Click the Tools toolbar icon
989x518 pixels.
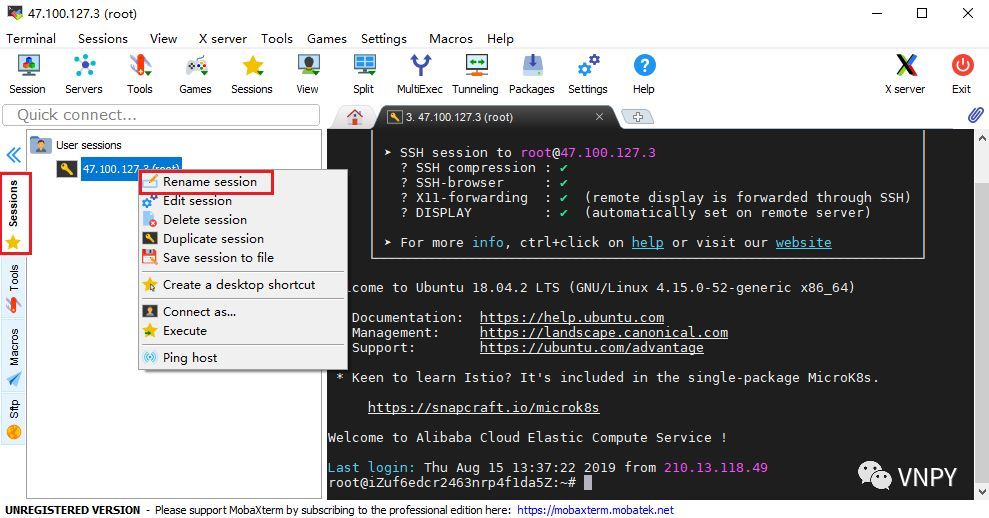pos(139,74)
